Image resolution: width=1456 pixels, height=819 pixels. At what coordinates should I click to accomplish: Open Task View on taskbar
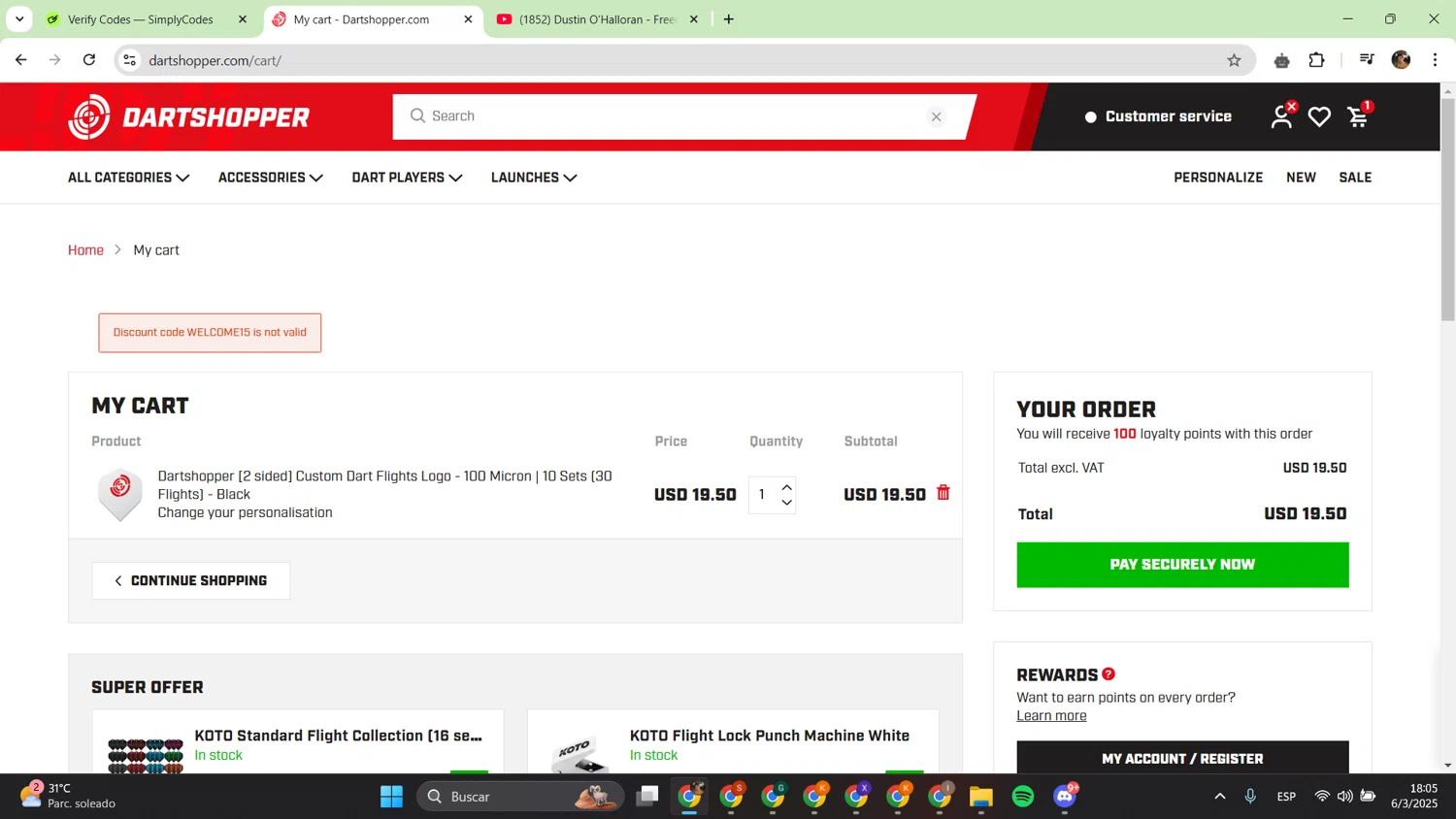point(647,797)
